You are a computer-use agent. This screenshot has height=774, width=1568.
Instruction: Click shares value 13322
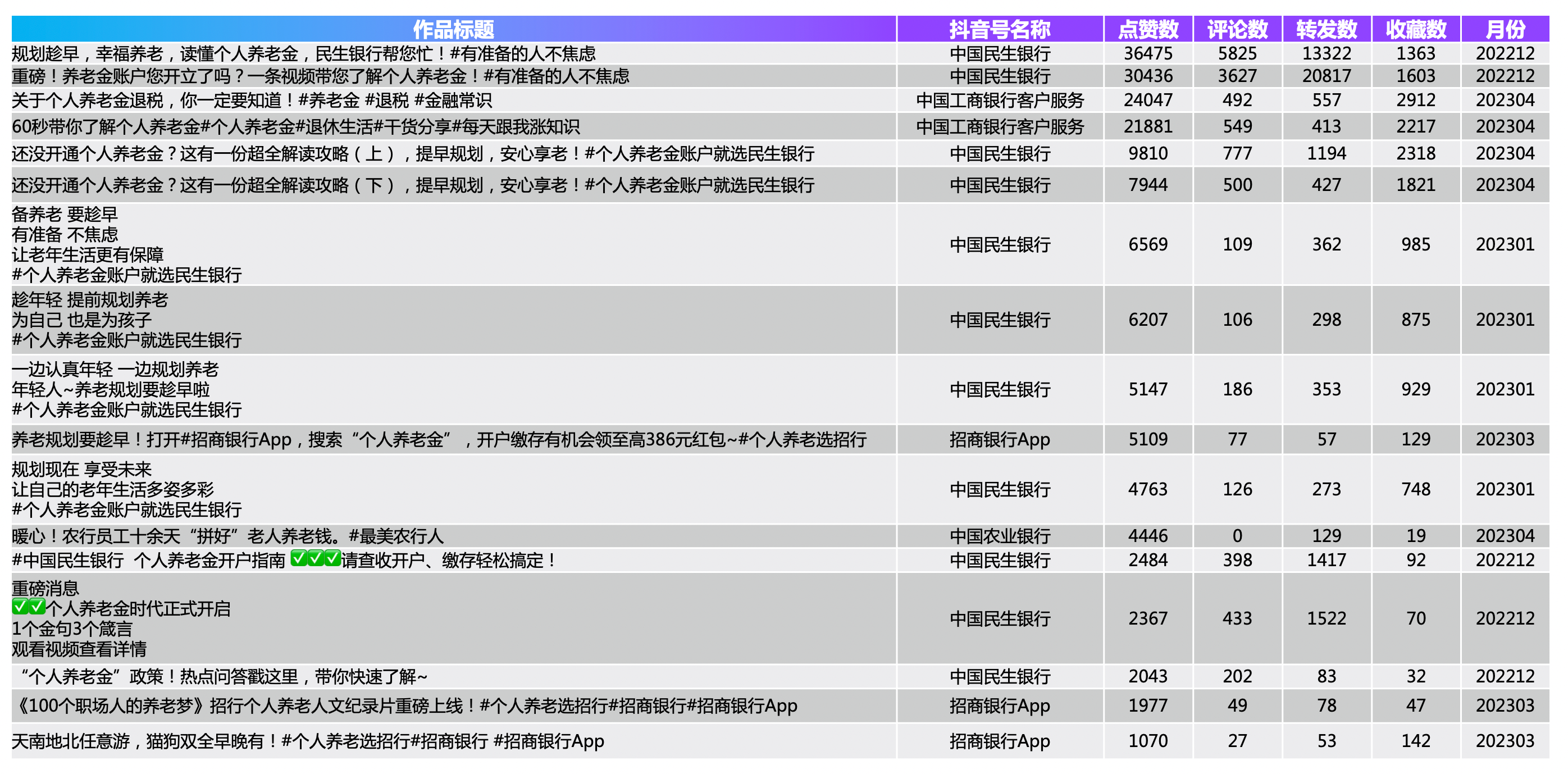[x=1327, y=53]
